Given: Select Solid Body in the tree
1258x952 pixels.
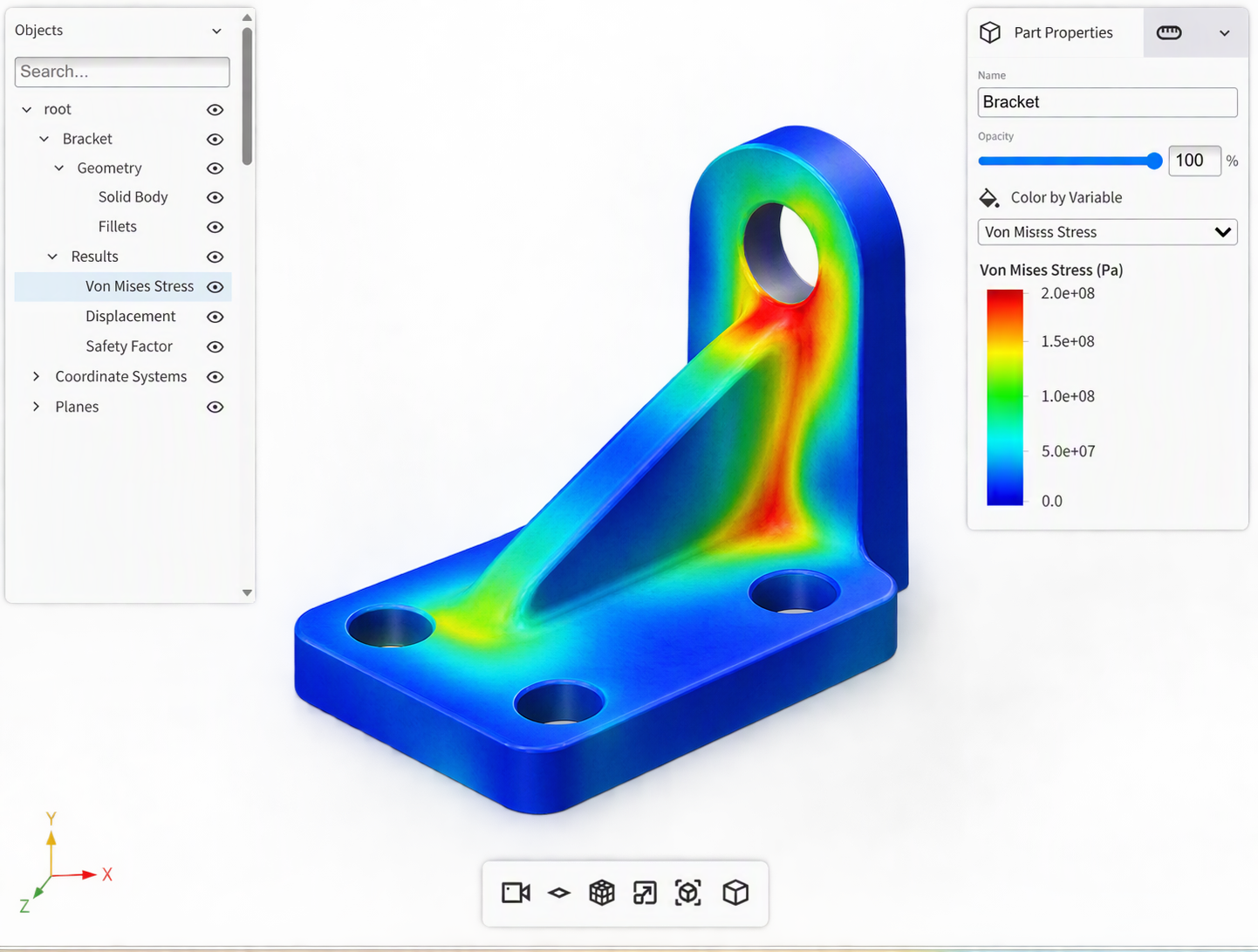Looking at the screenshot, I should [133, 197].
